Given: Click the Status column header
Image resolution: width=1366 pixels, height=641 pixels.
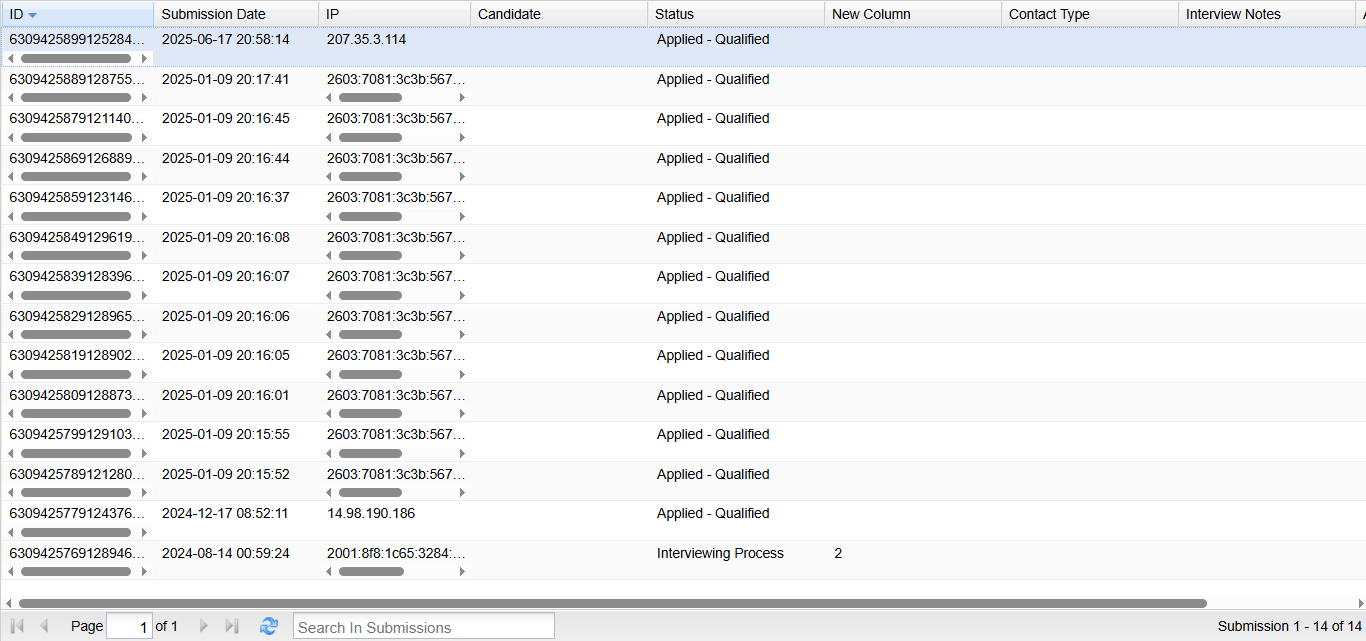Looking at the screenshot, I should point(674,14).
